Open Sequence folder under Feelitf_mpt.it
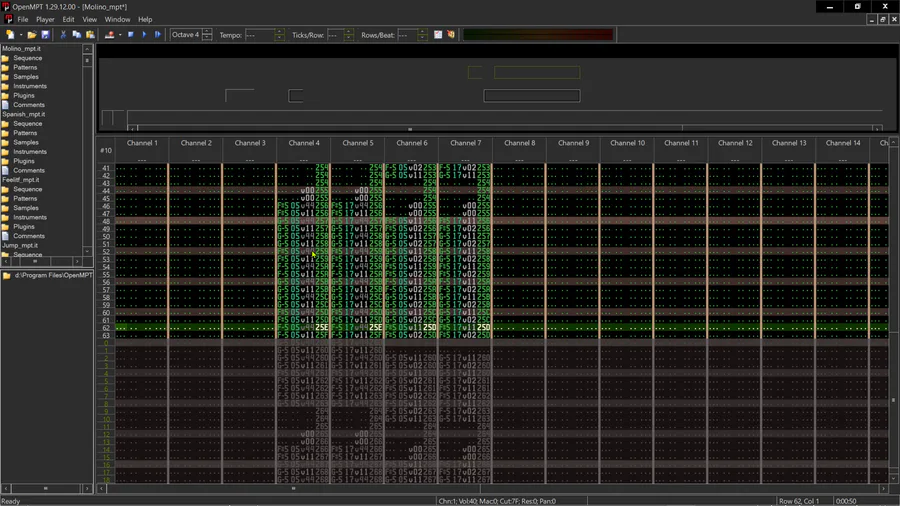The image size is (900, 506). click(28, 189)
